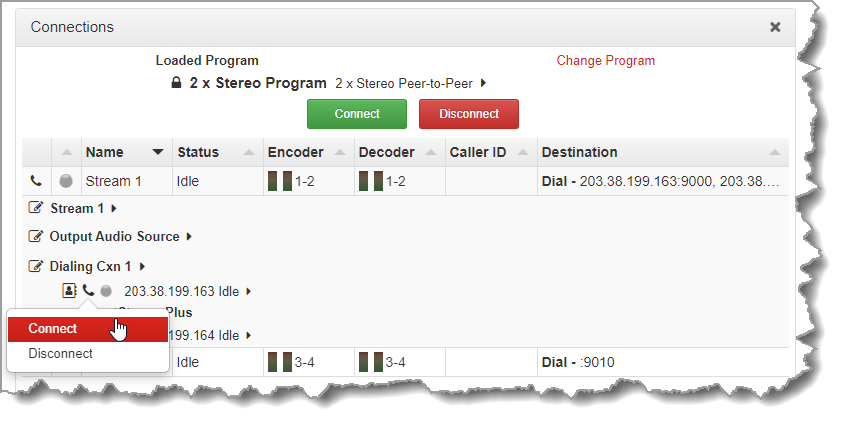Click the phone icon for Stream 1 row
Screen dimensions: 850x431
click(36, 181)
